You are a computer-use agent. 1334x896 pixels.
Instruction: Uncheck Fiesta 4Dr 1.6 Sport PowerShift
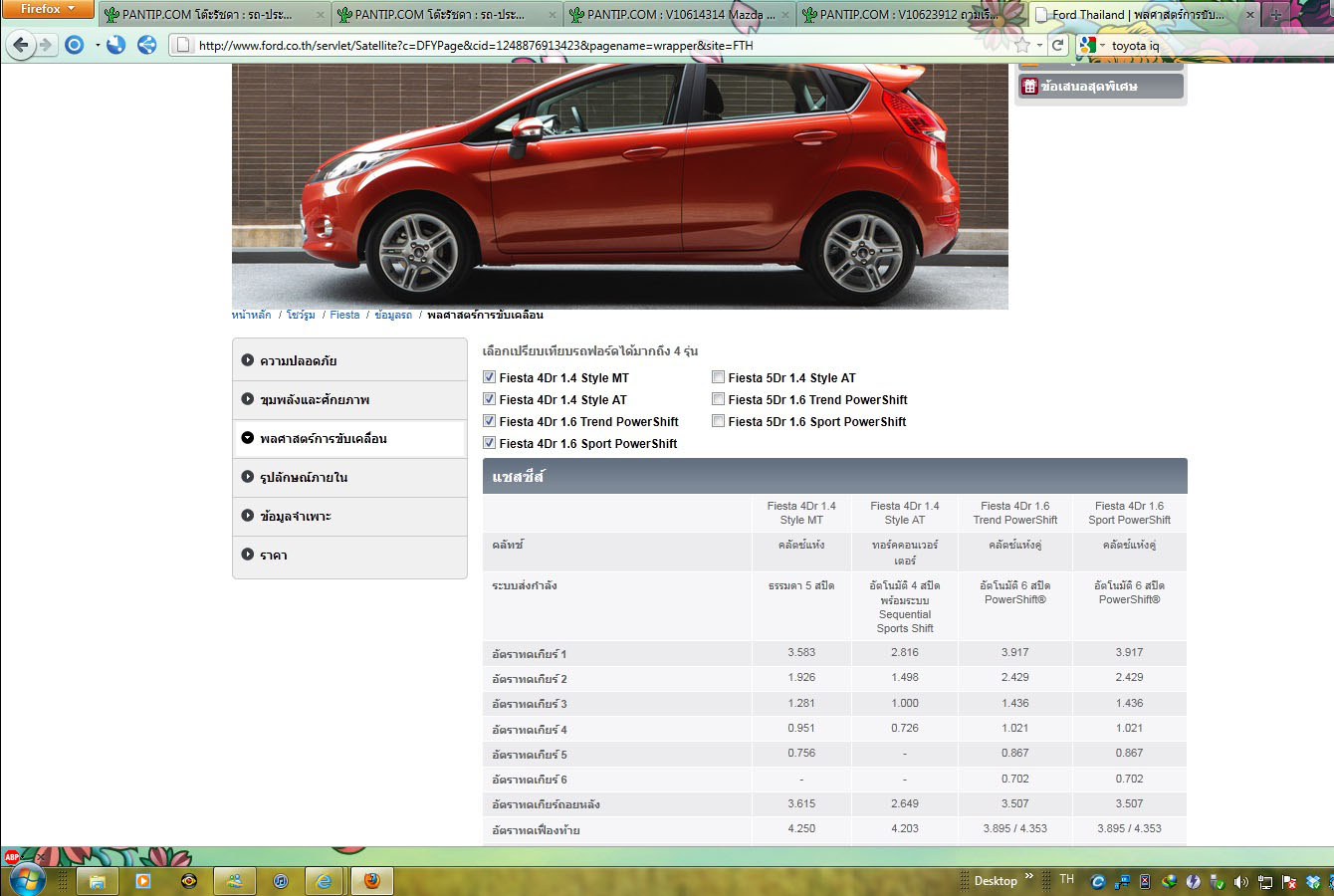[489, 443]
